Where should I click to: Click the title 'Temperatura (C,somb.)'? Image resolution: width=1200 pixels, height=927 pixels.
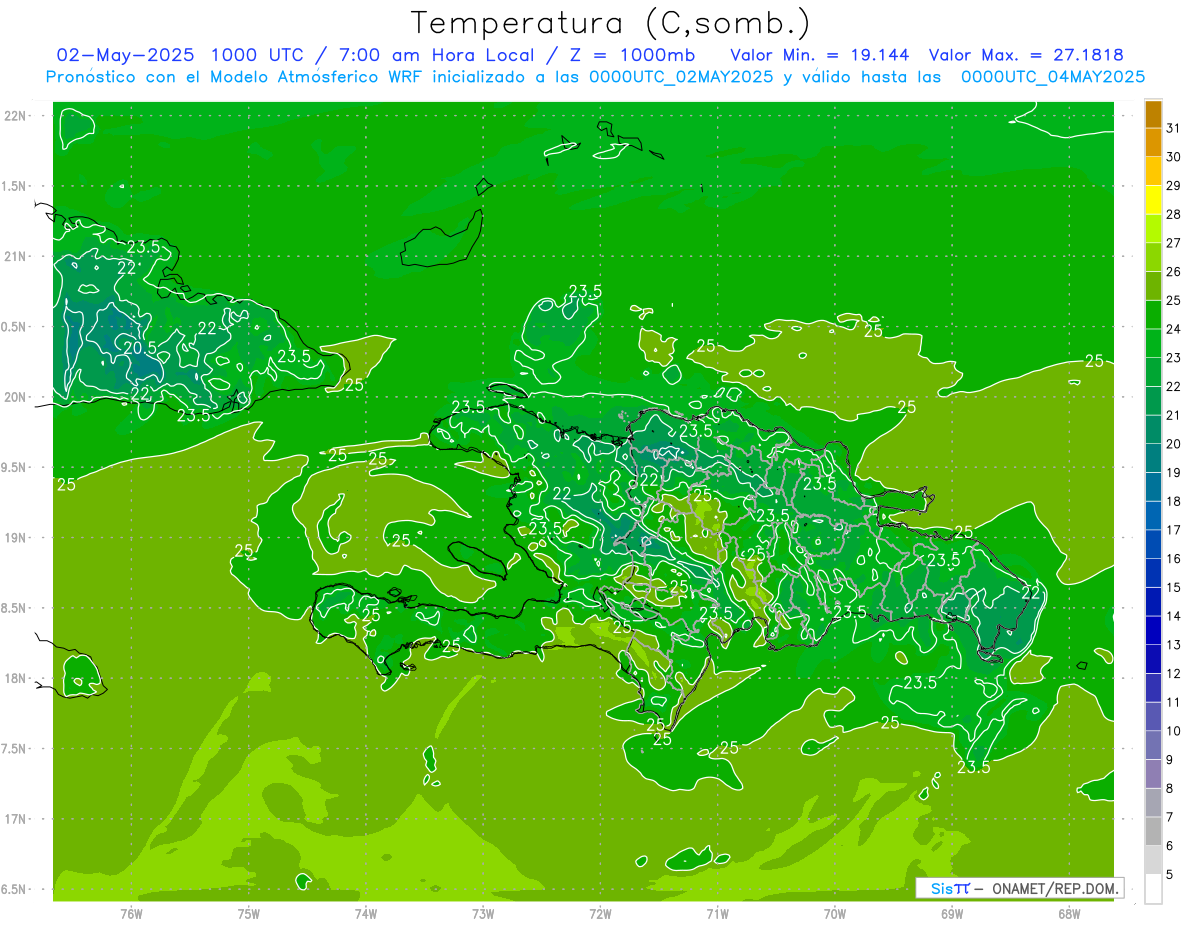611,23
